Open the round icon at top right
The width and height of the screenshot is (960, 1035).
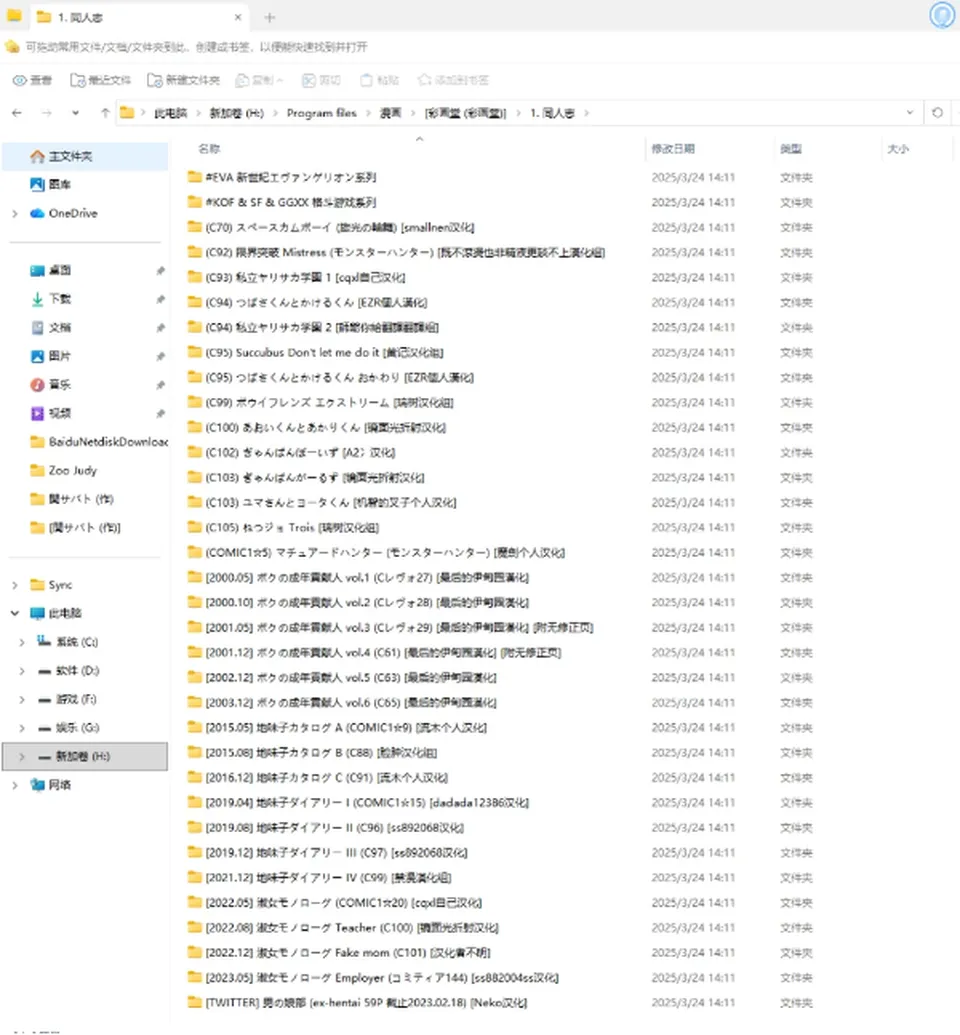942,15
